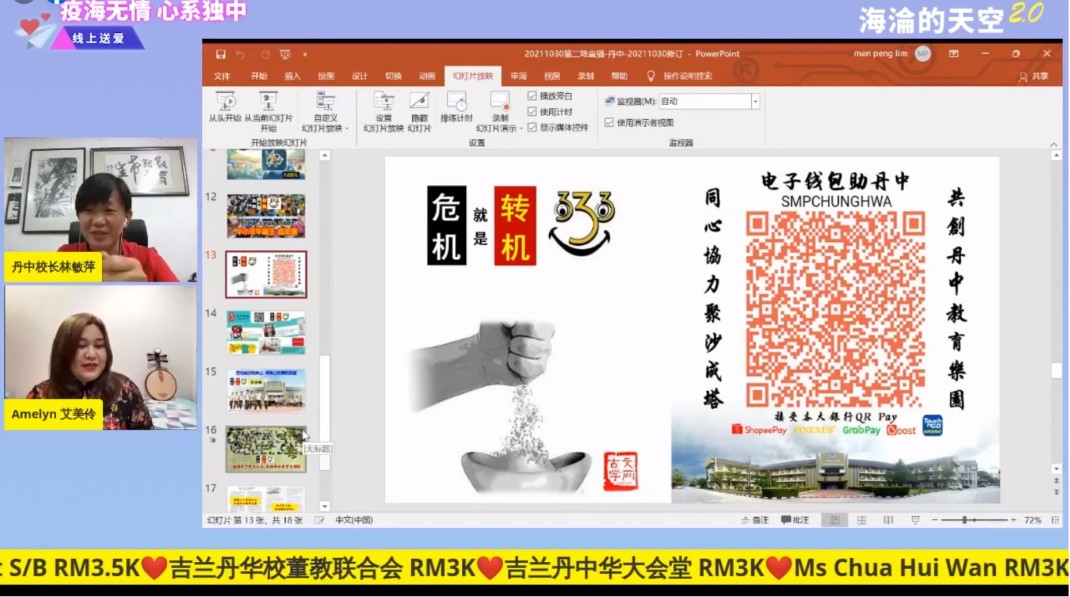Toggle the Play Narrations (播放旁白) checkbox
Viewport: 1070px width, 597px height.
pyautogui.click(x=533, y=96)
